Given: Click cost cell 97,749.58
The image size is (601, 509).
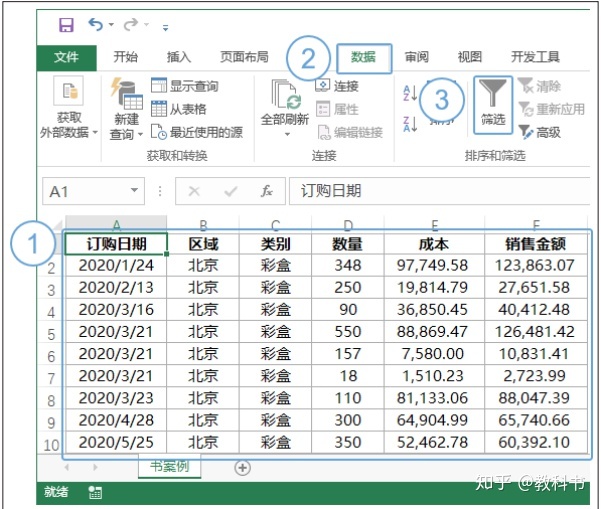Looking at the screenshot, I should (x=434, y=265).
